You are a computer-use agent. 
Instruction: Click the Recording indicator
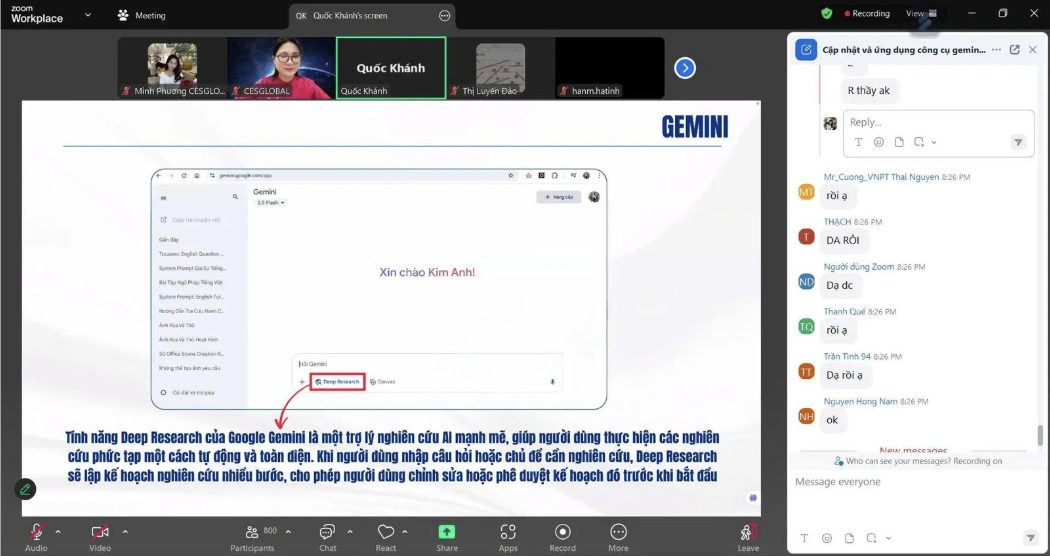click(x=867, y=13)
